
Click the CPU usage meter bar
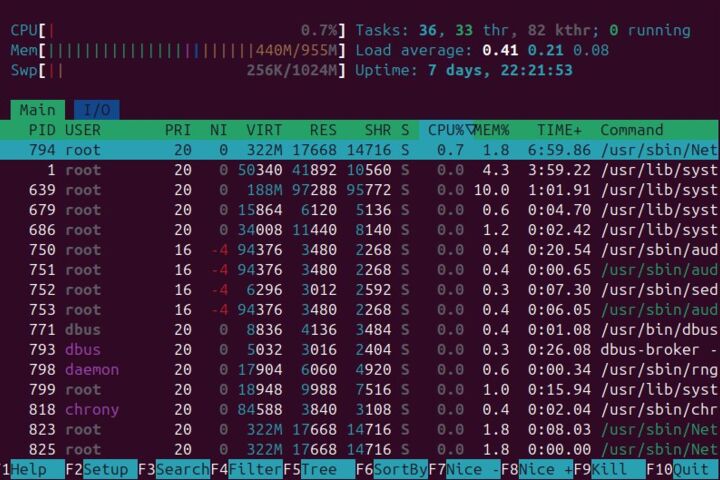[177, 30]
